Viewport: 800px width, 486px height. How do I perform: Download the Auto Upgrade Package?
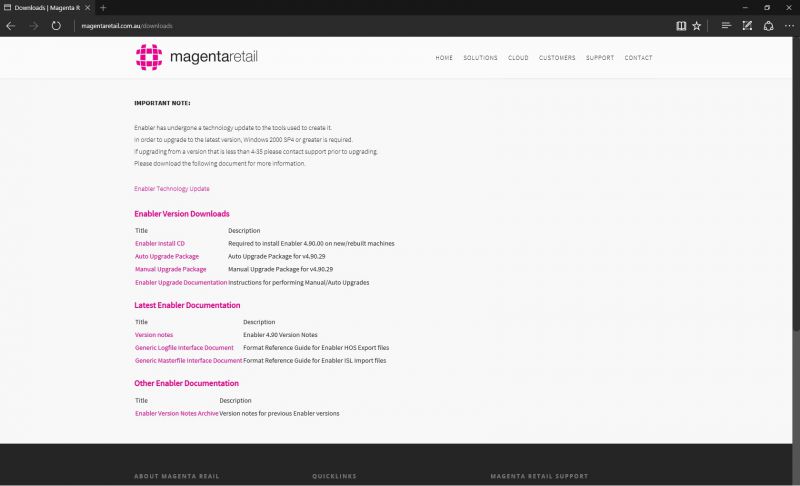point(167,257)
